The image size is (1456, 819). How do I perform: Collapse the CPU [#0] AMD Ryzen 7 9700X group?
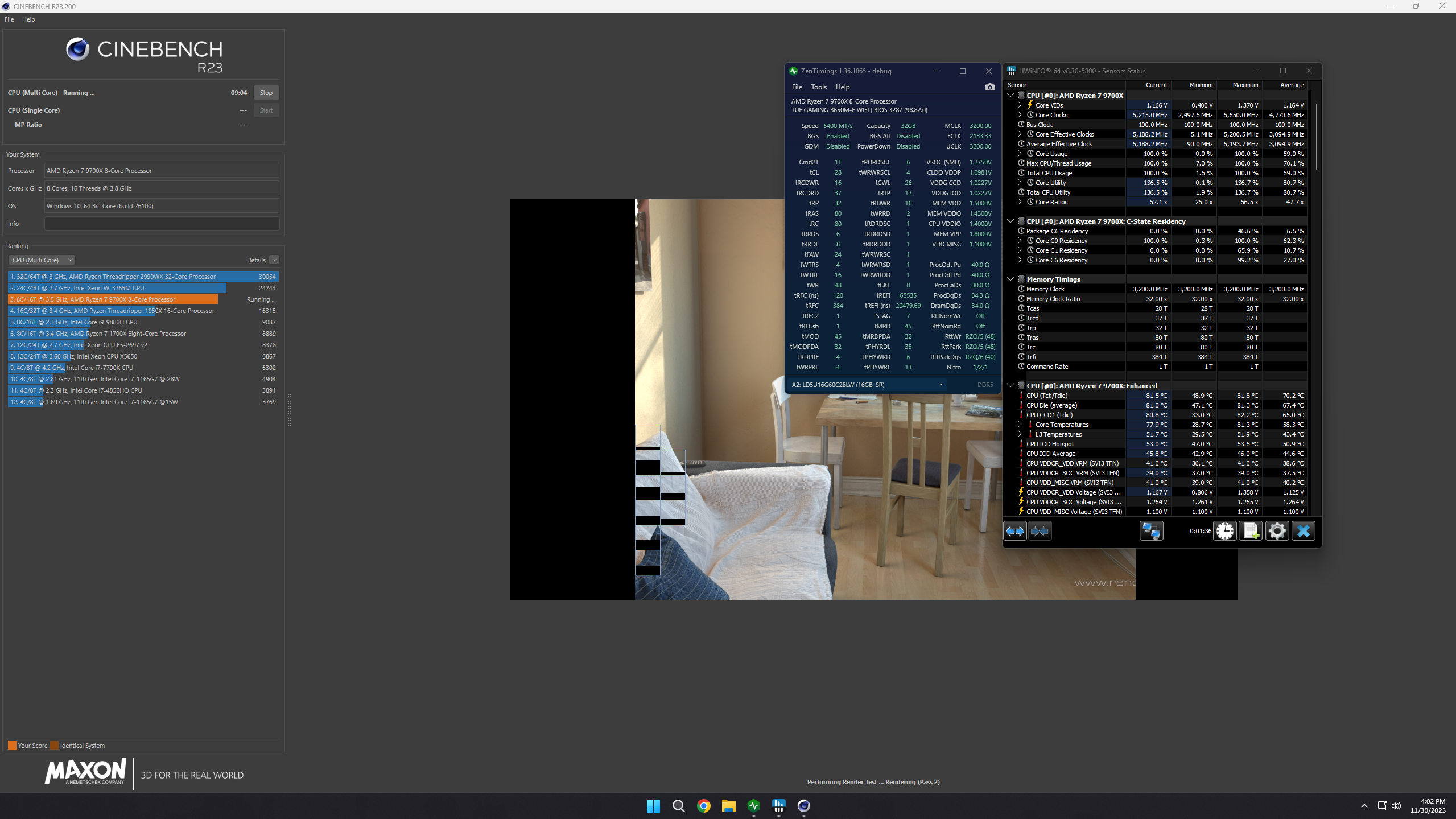1010,96
